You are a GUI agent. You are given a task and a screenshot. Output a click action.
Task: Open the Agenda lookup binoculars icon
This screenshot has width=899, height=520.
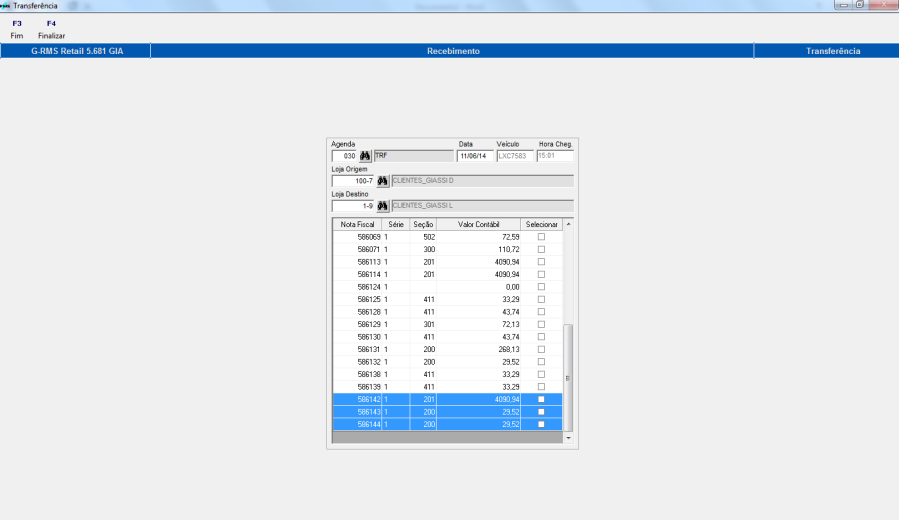click(365, 156)
